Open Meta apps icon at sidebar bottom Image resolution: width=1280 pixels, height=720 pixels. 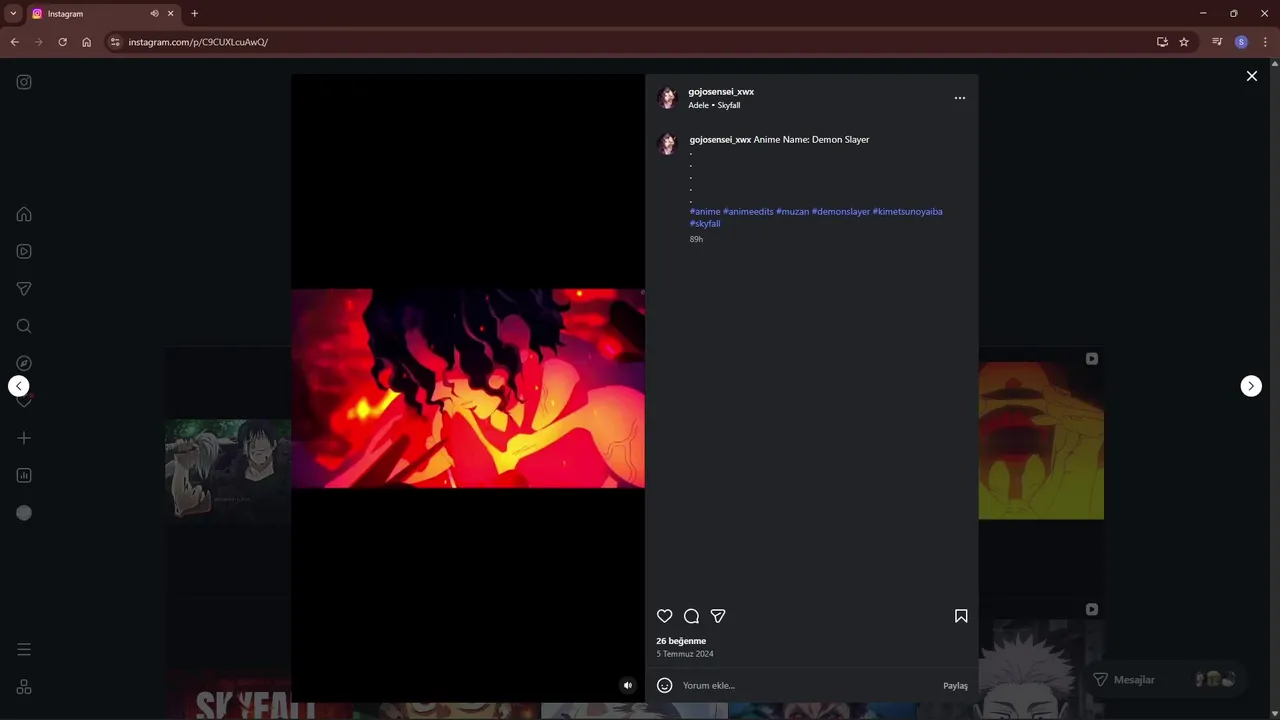[x=24, y=687]
